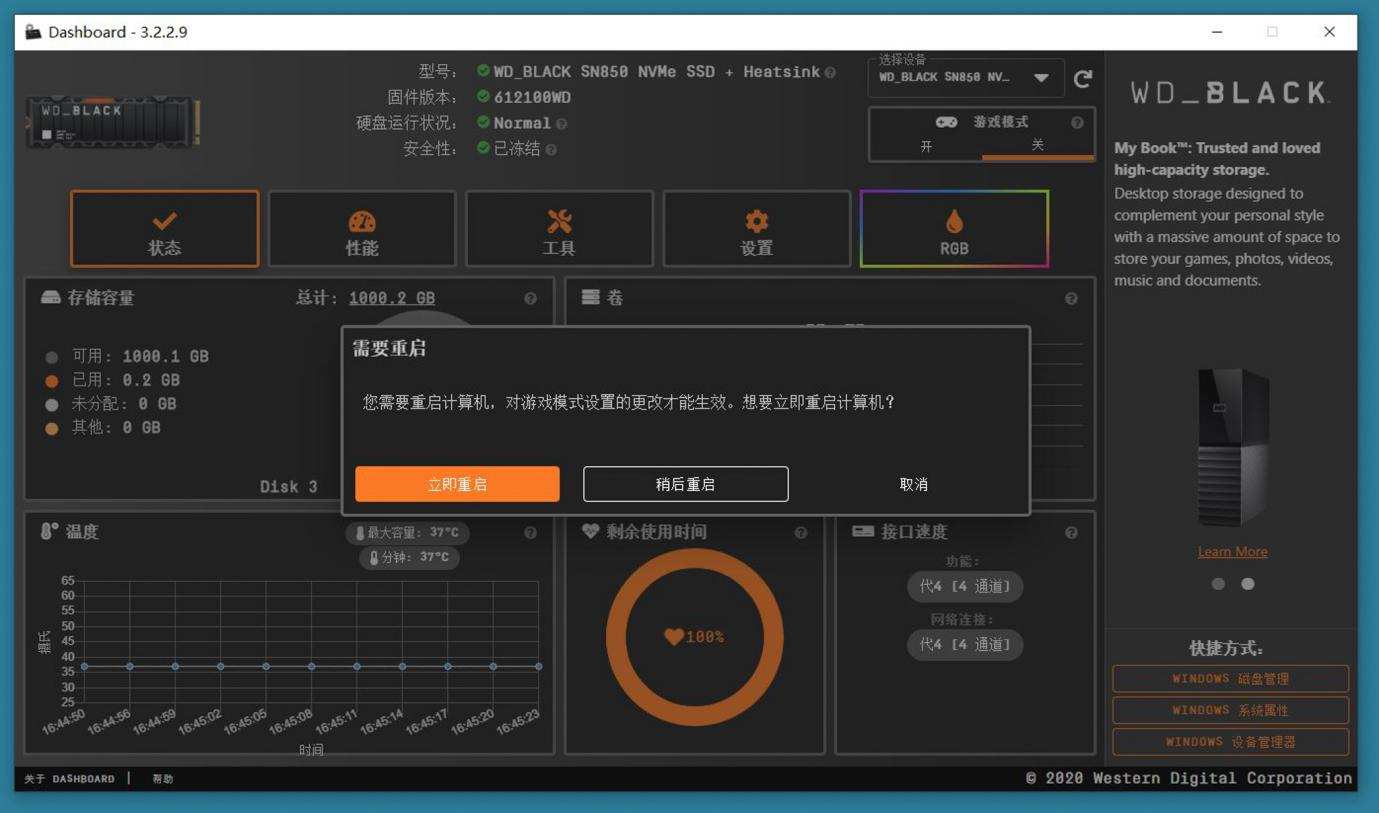This screenshot has height=813, width=1379.
Task: Switch Game Mode off (关)
Action: coord(1038,146)
